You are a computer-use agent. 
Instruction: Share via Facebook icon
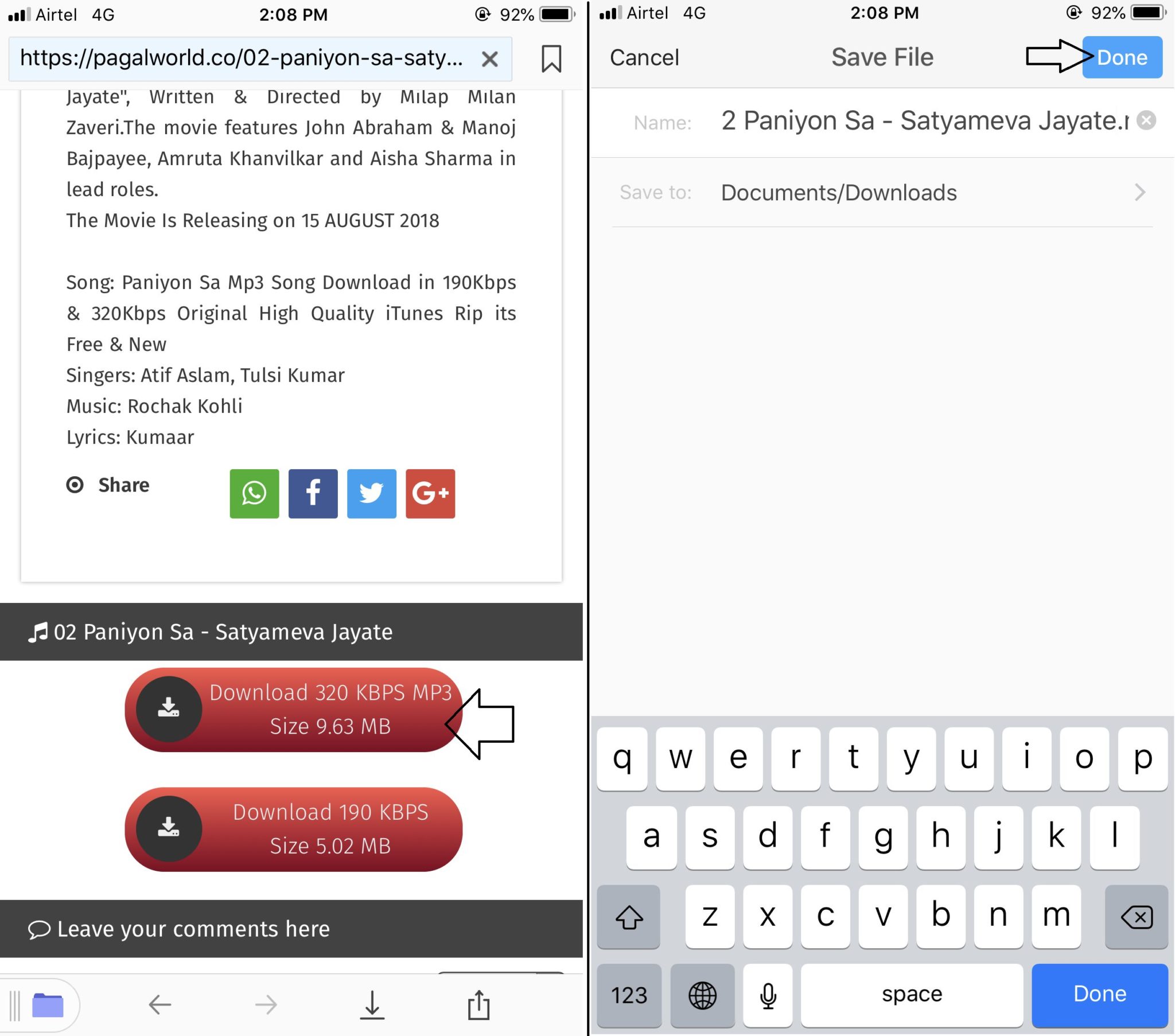click(x=313, y=493)
